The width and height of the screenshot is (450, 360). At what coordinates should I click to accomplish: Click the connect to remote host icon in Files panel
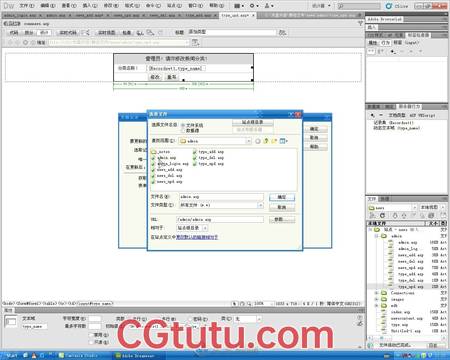373,215
